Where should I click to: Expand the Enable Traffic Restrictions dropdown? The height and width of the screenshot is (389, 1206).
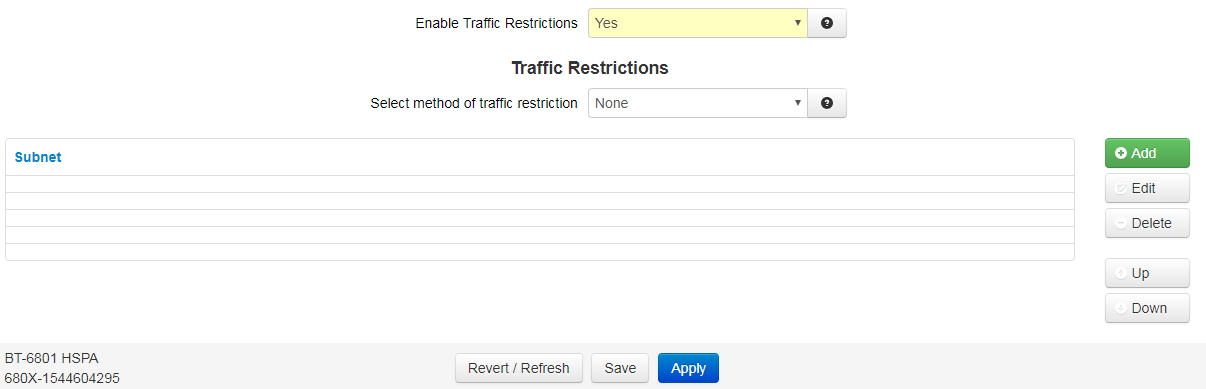(698, 23)
